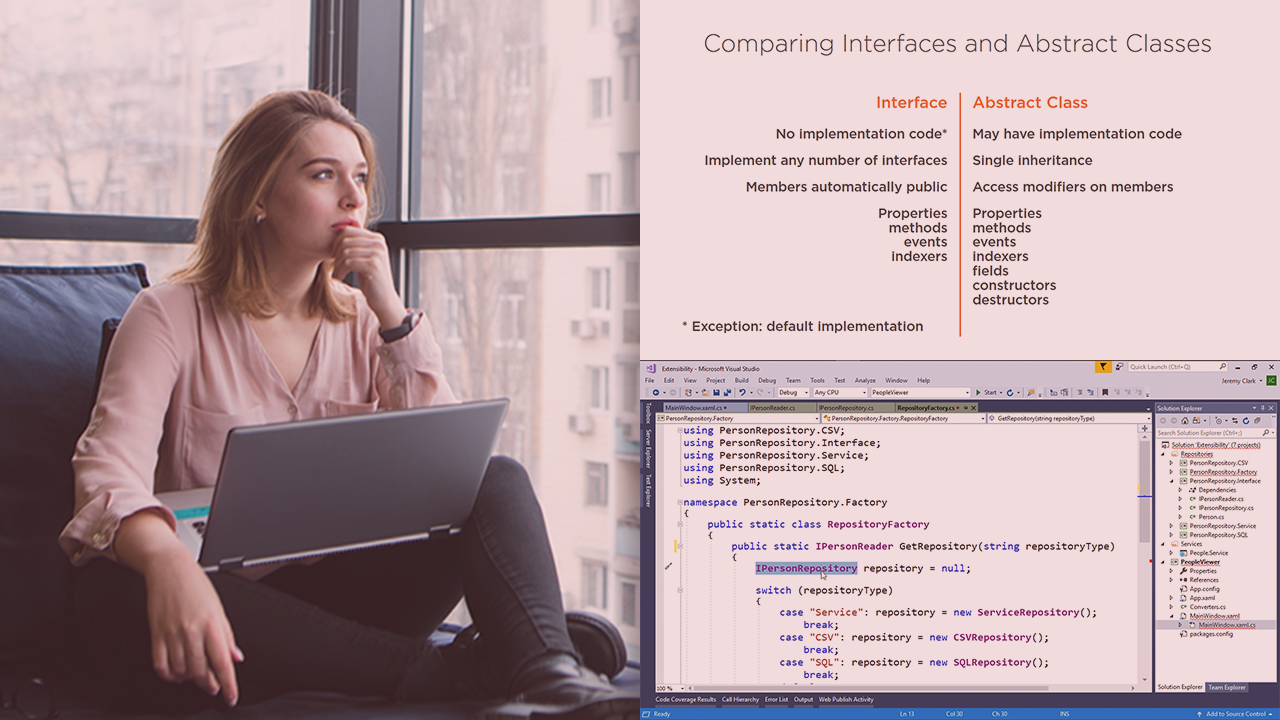Viewport: 1280px width, 720px height.
Task: Click the Undo arrow in toolbar
Action: (741, 393)
